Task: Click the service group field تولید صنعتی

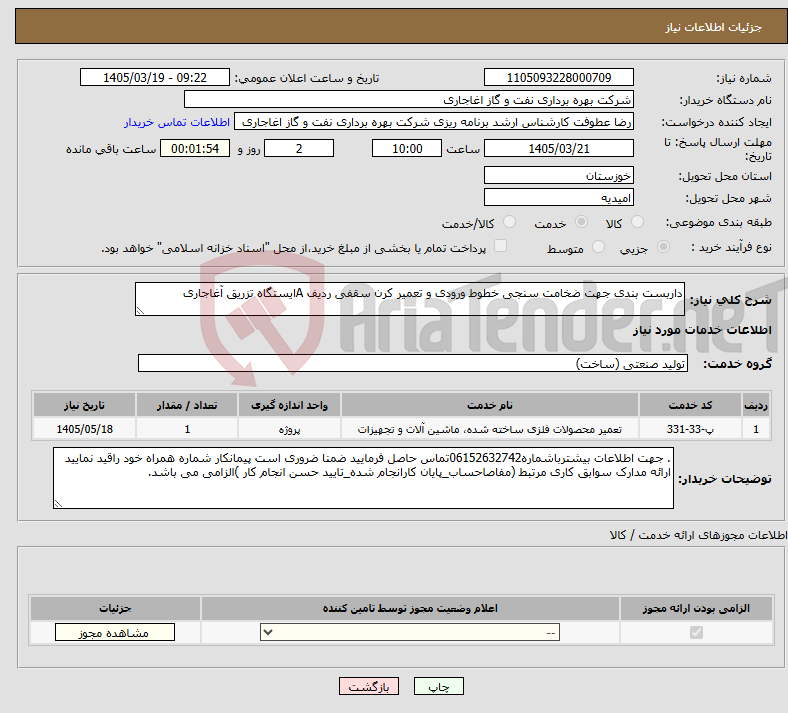Action: click(x=413, y=363)
